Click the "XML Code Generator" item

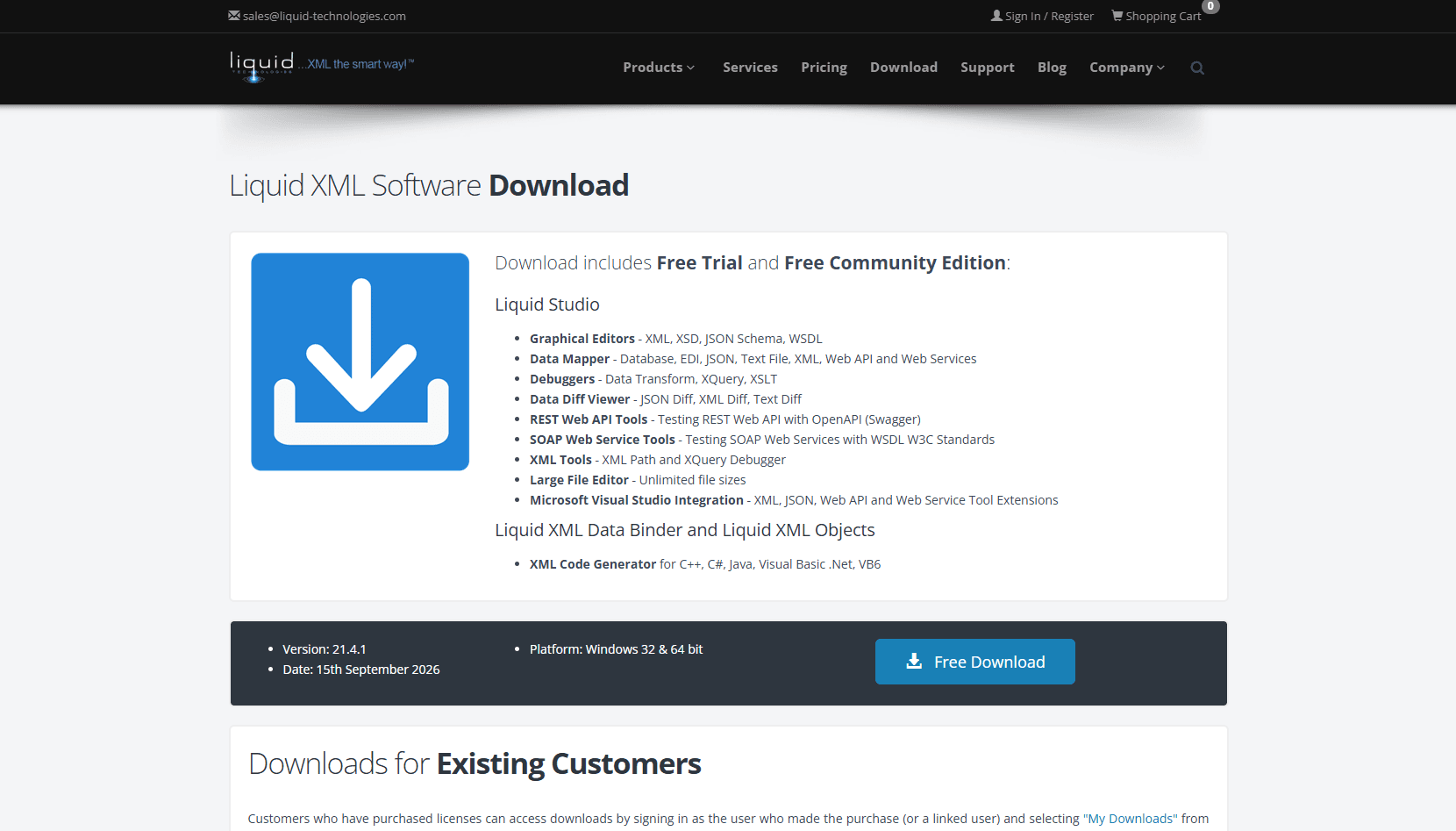pos(705,564)
